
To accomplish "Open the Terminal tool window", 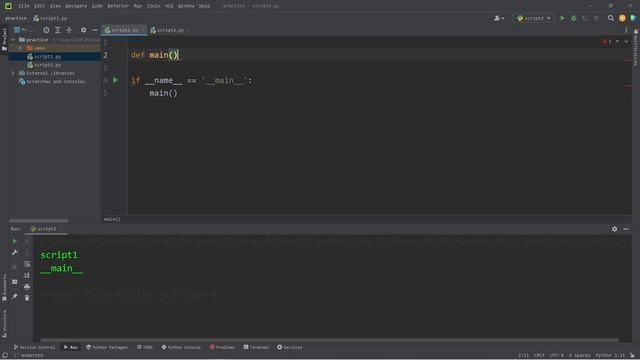I will click(x=256, y=347).
